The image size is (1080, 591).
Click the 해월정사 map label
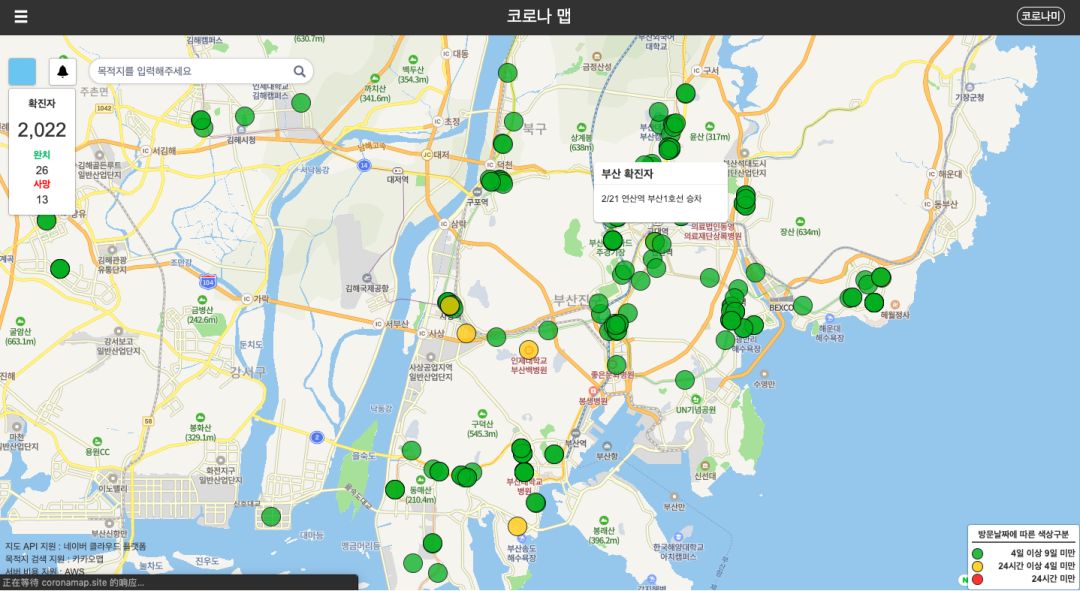point(895,315)
